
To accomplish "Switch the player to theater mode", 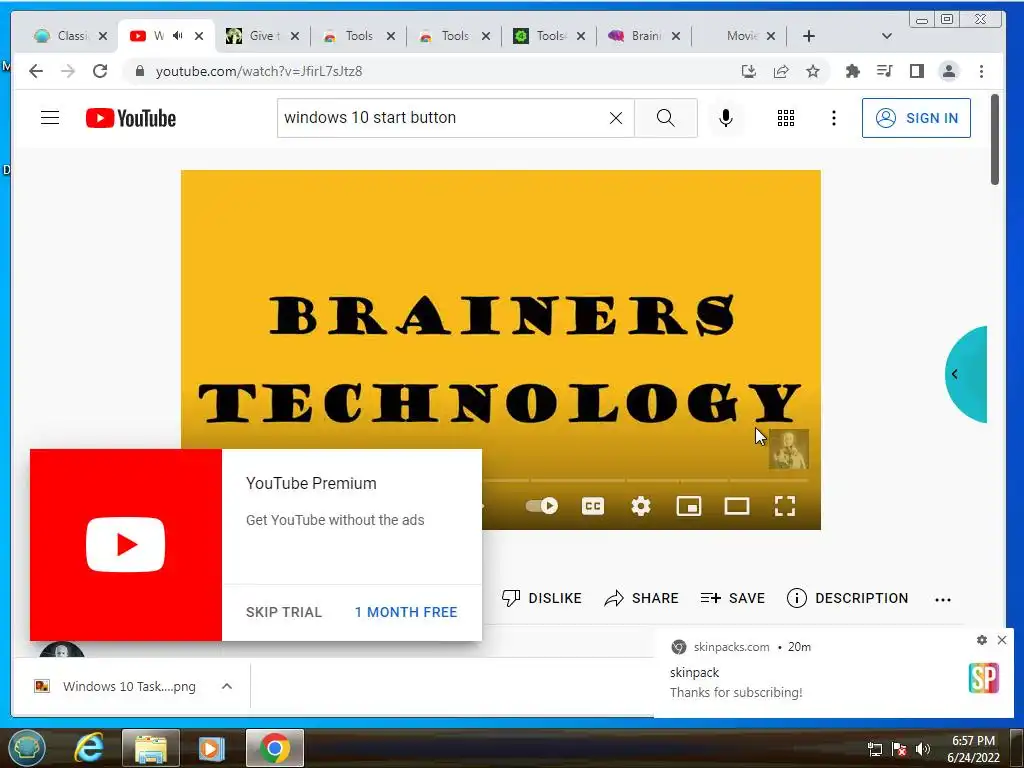I will coord(737,505).
